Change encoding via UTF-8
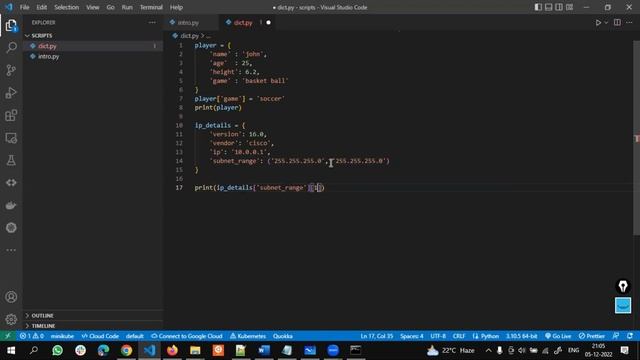 [x=438, y=336]
